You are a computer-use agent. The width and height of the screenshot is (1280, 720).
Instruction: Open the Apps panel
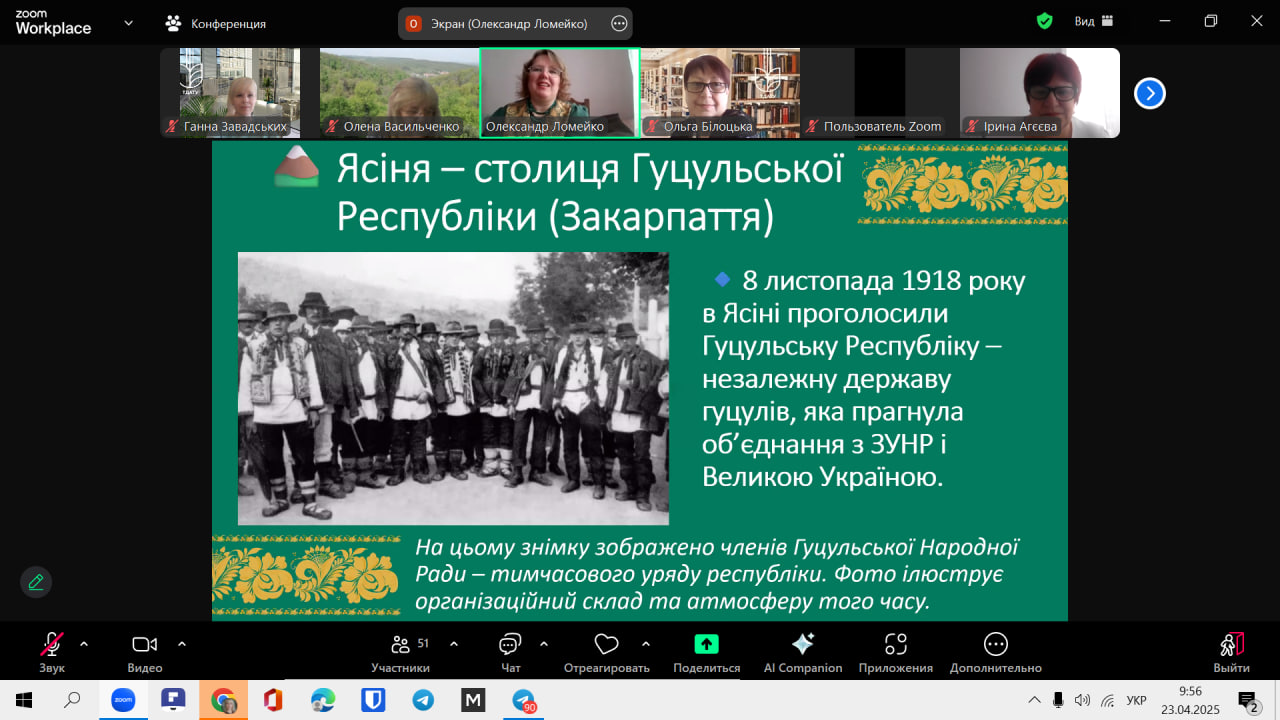pos(895,645)
